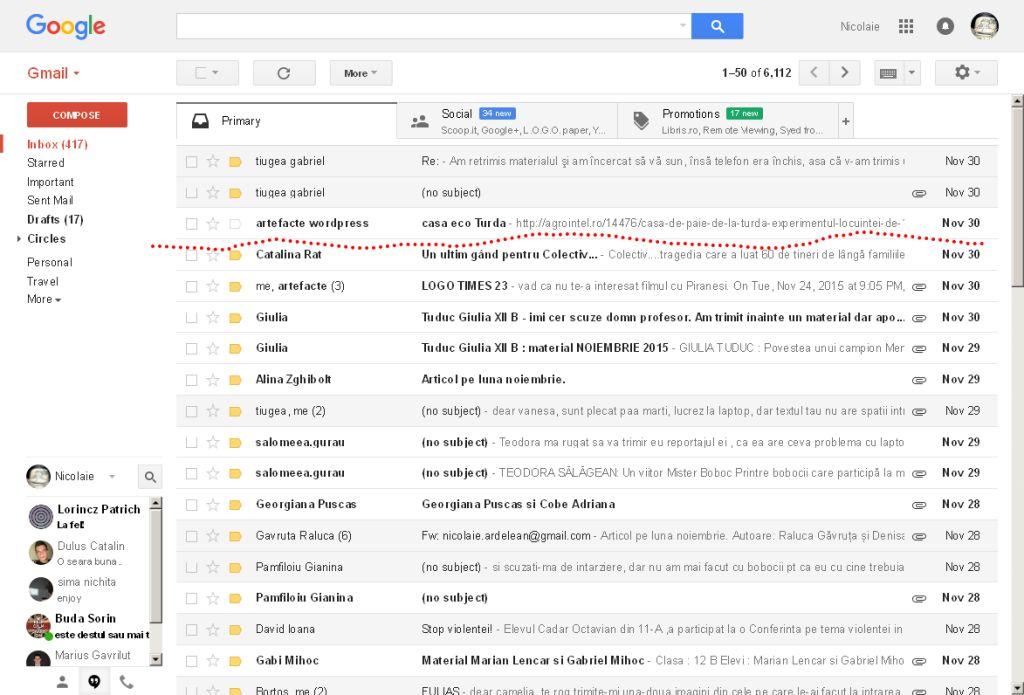Open the Drafts (17) folder

click(x=55, y=220)
